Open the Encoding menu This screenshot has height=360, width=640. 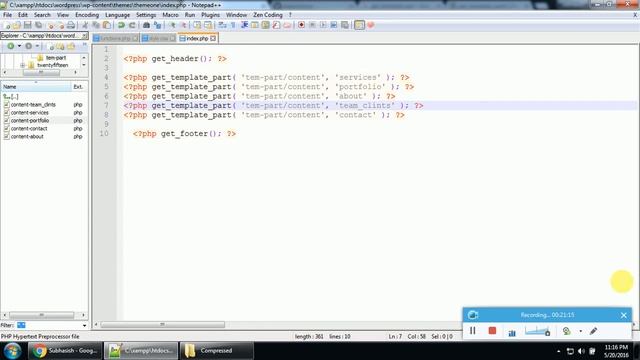[x=87, y=15]
